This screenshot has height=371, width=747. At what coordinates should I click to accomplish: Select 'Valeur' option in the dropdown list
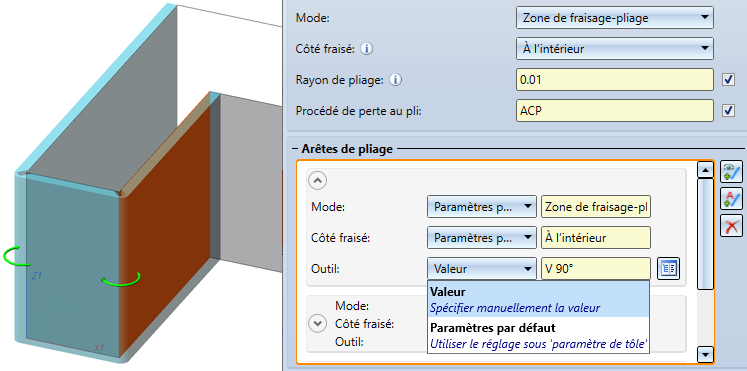click(538, 299)
